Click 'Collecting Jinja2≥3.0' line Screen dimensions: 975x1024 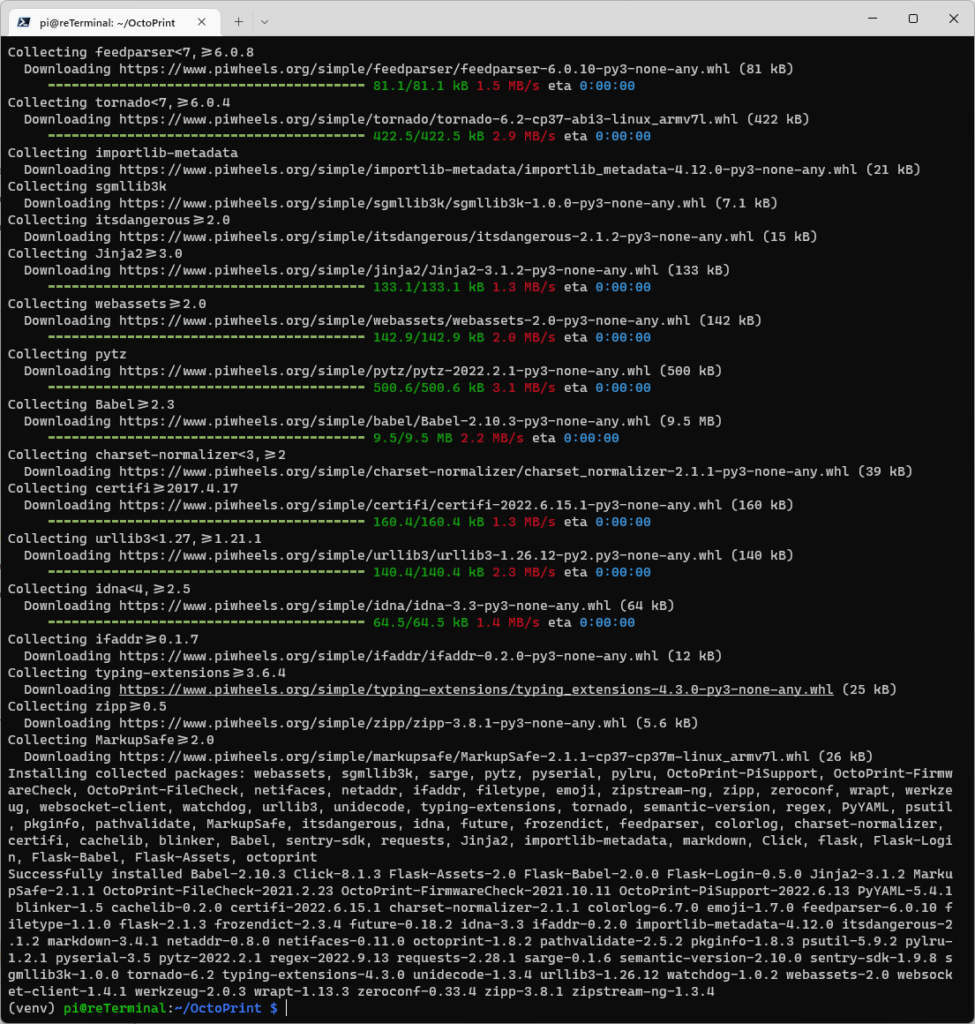(x=95, y=253)
